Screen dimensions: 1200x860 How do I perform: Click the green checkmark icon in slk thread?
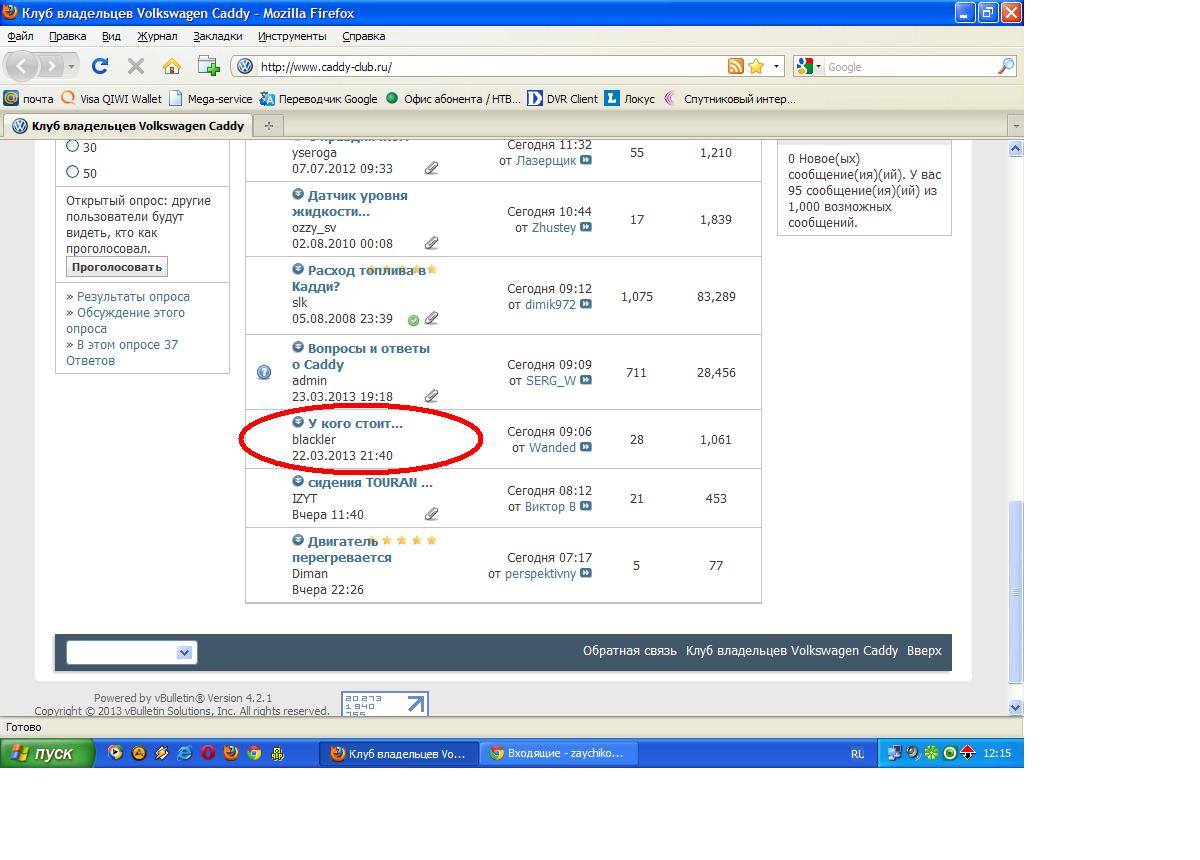413,320
